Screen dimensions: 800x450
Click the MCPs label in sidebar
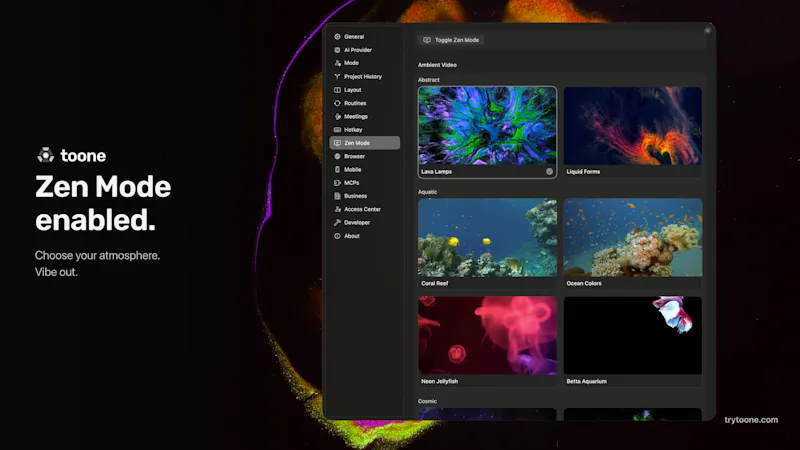click(x=352, y=183)
